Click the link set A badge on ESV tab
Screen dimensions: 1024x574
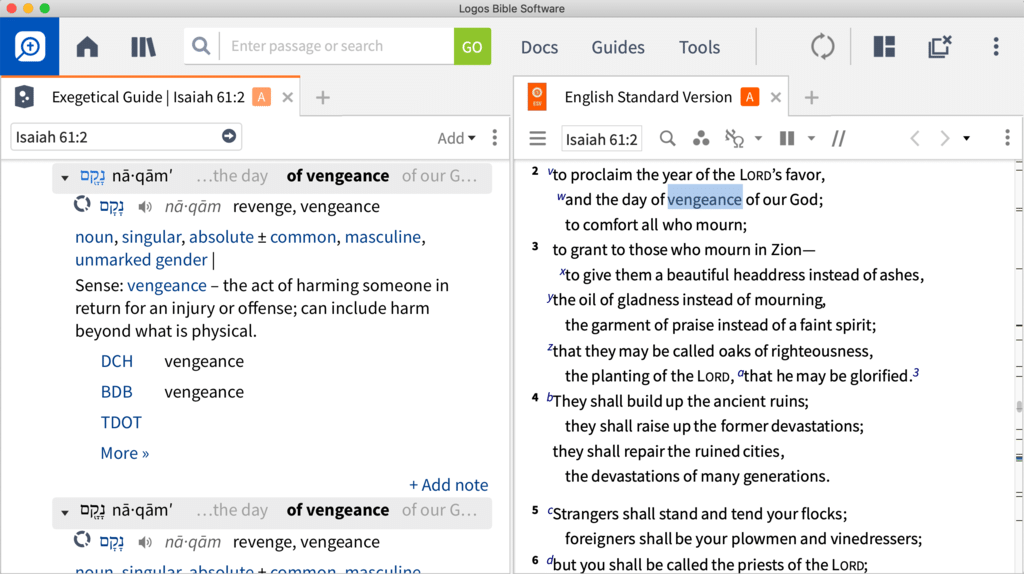pyautogui.click(x=750, y=97)
